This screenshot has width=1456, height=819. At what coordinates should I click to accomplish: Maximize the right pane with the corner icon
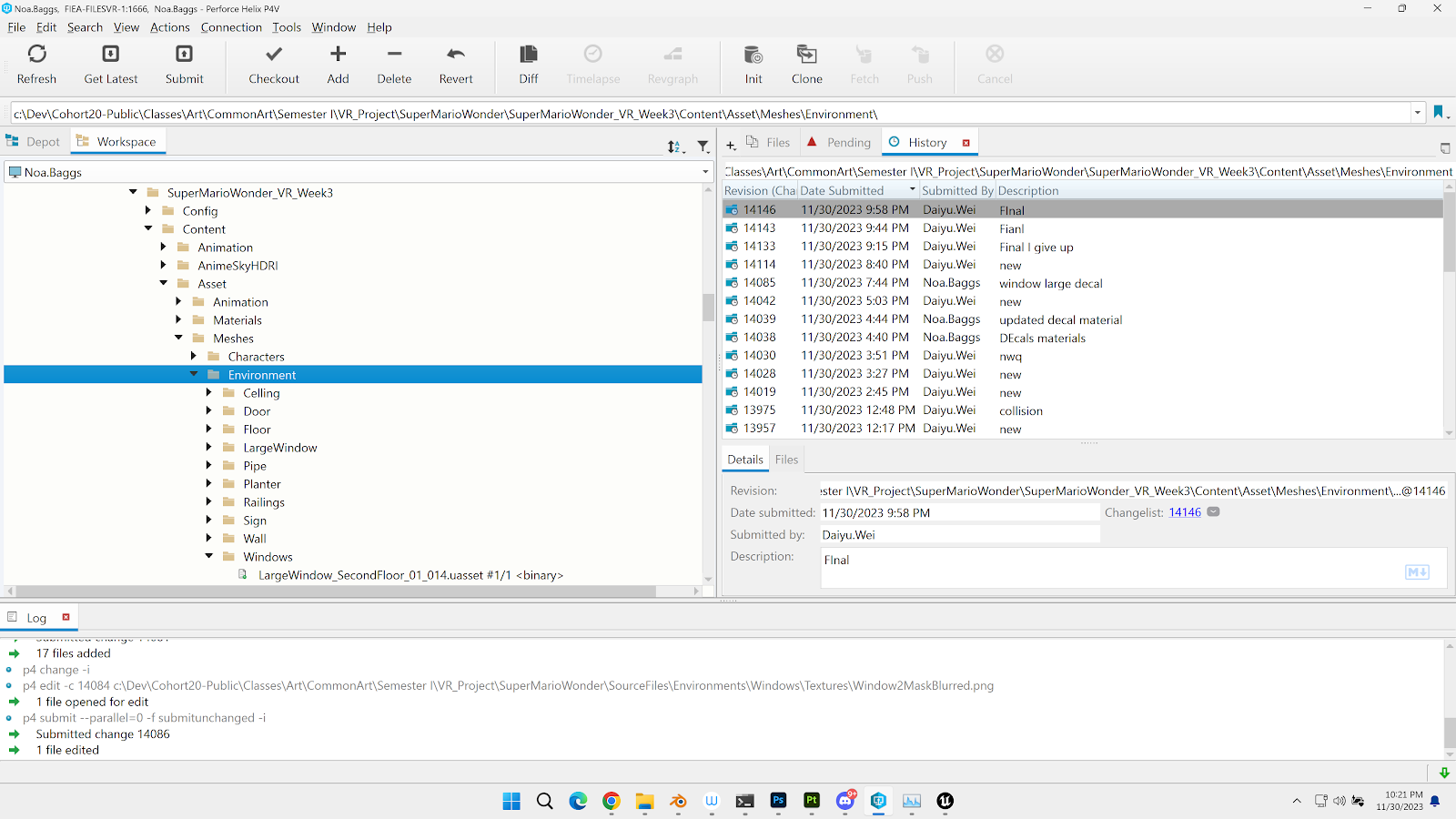point(1445,148)
